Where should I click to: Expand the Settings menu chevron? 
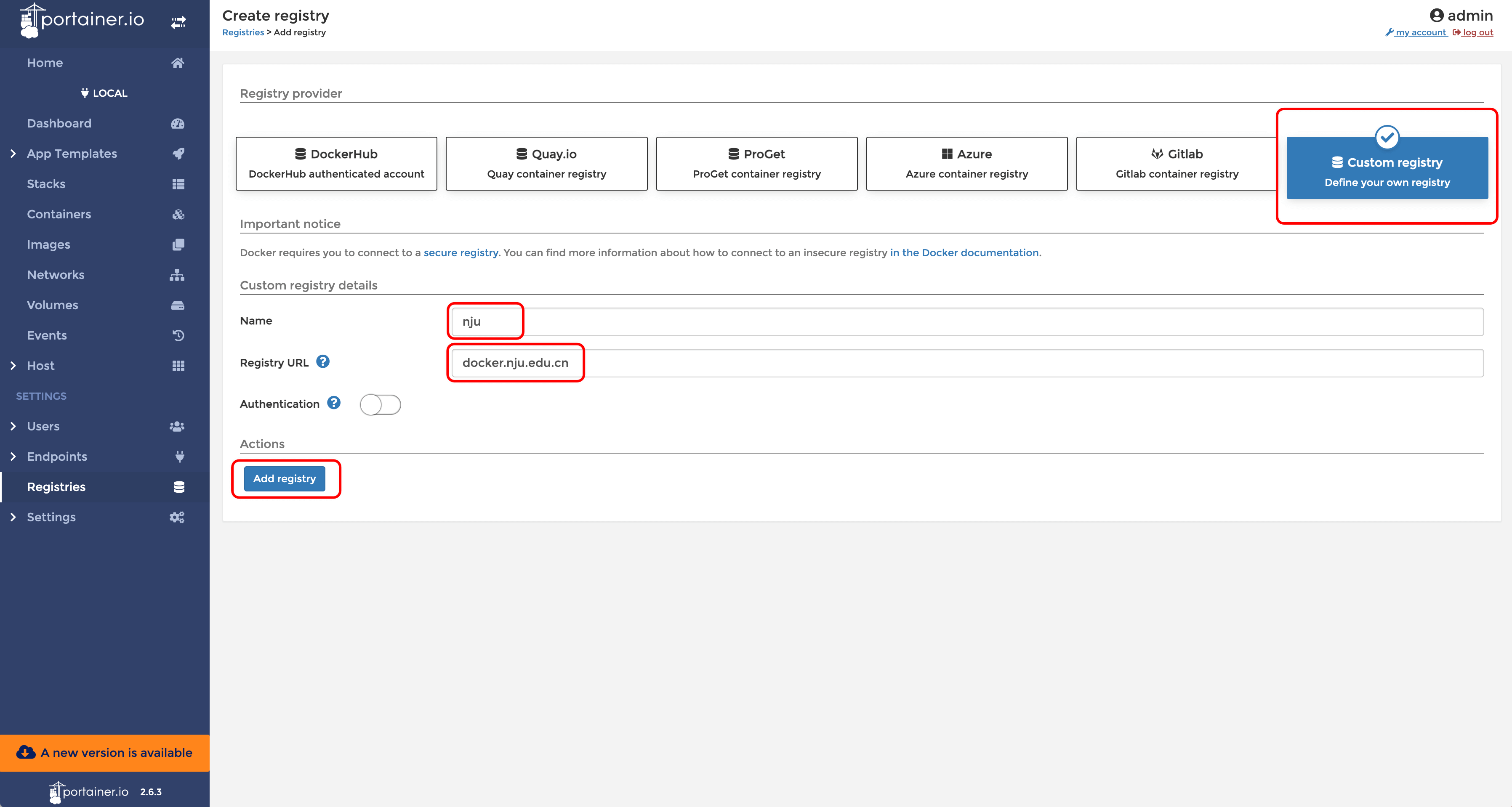13,517
